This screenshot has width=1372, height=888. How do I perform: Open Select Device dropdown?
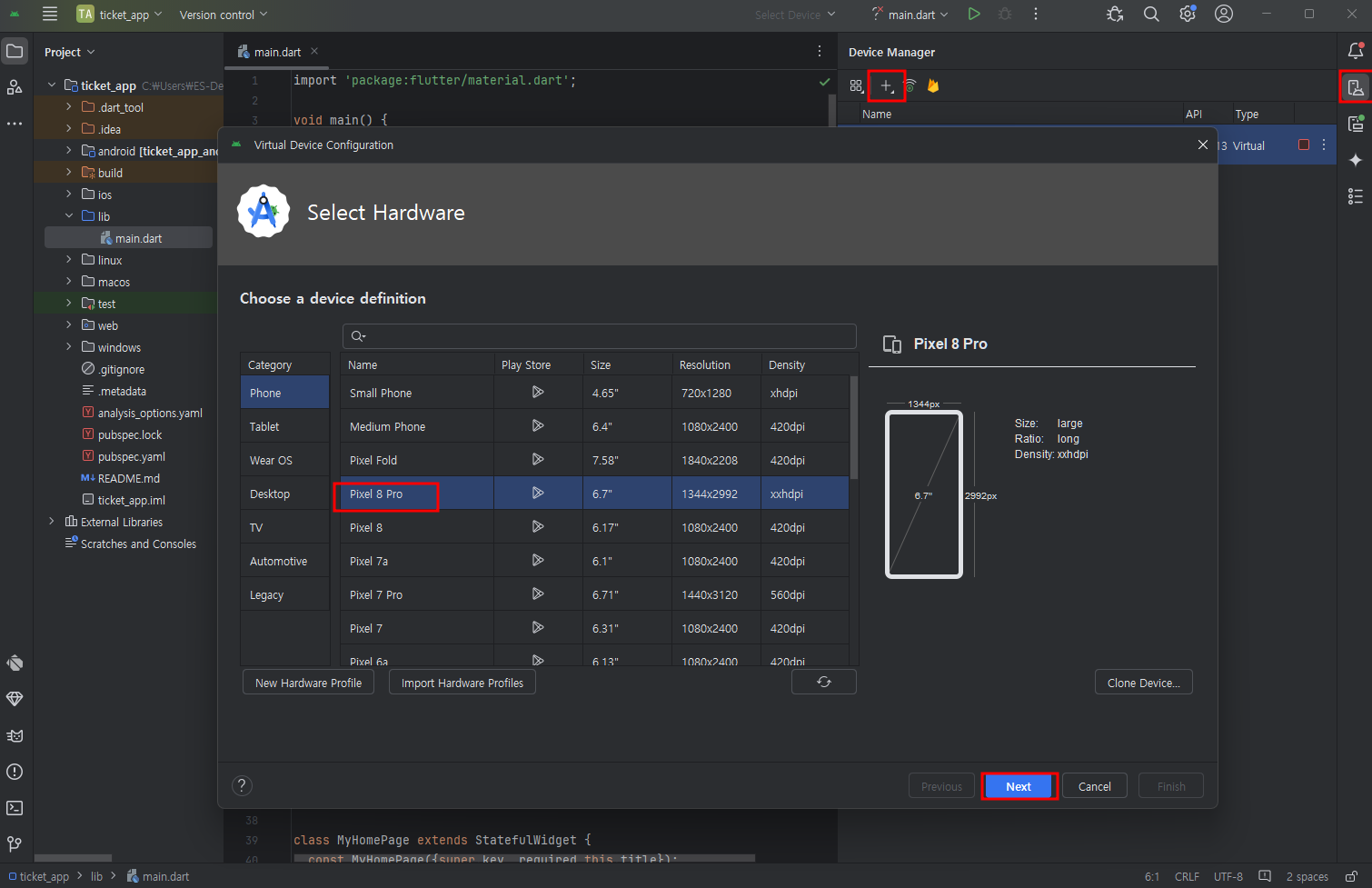click(x=795, y=15)
